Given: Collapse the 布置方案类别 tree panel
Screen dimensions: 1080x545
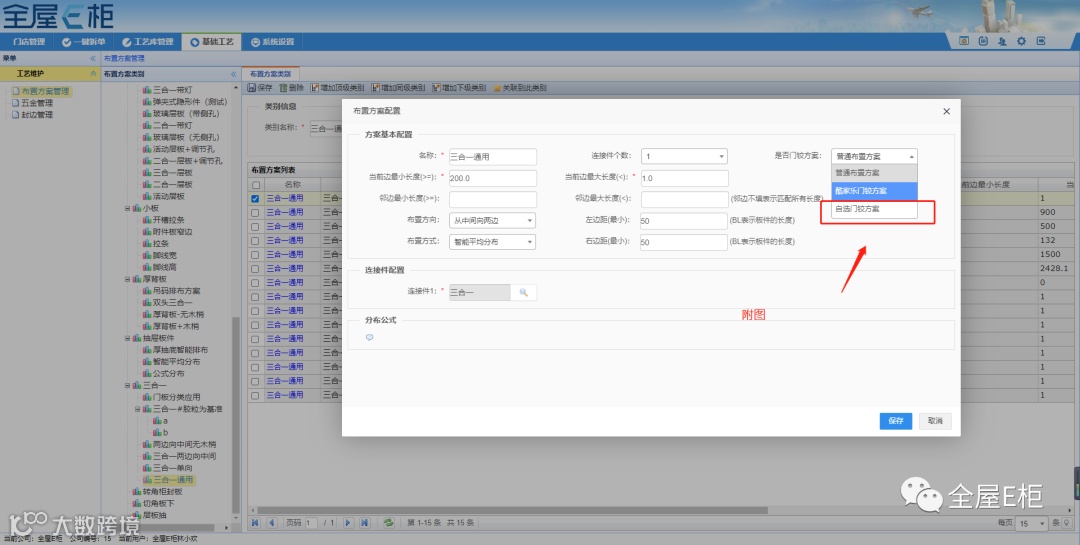Looking at the screenshot, I should [233, 74].
